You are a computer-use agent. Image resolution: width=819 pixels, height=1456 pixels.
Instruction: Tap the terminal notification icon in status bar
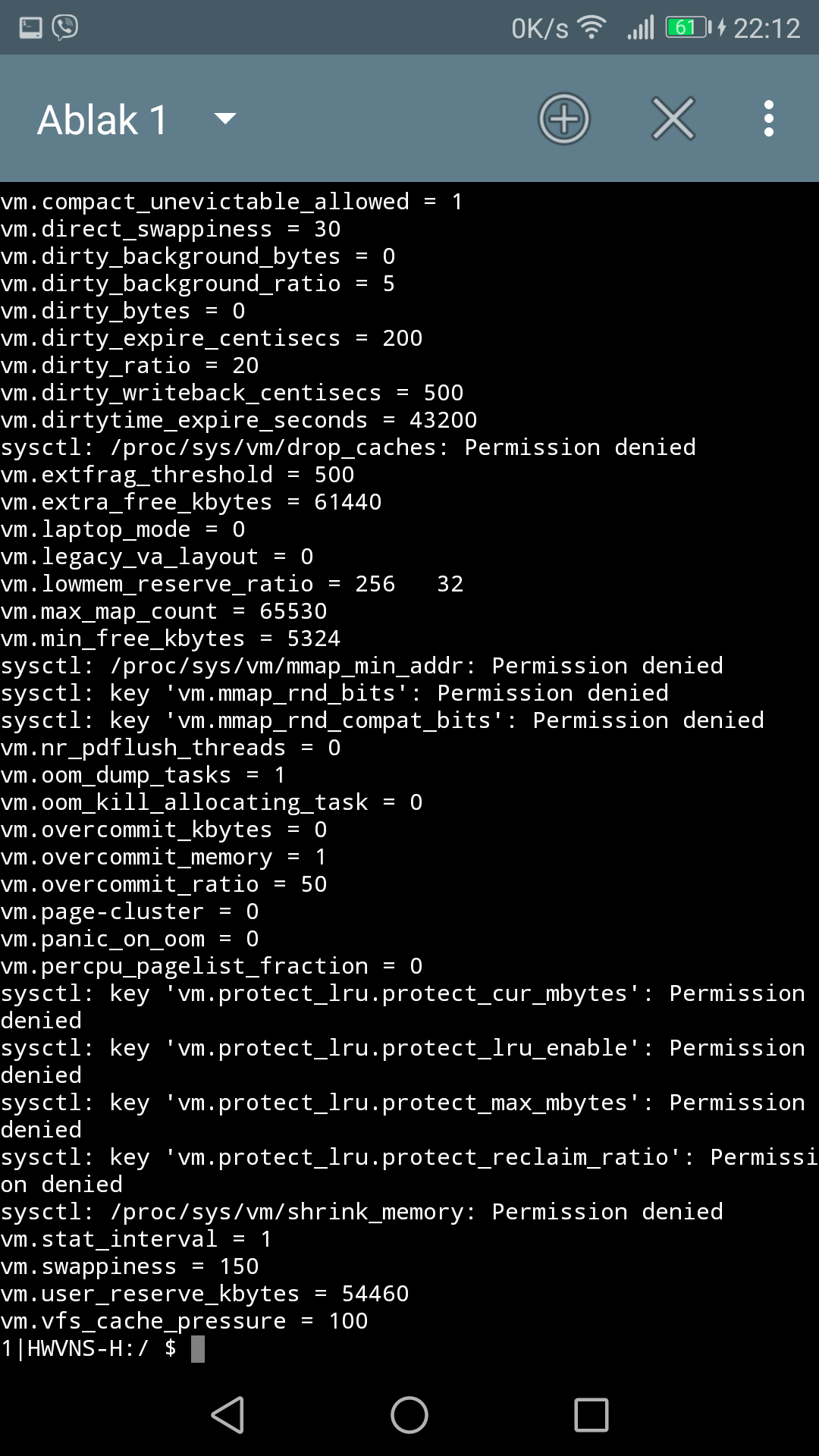click(x=30, y=28)
